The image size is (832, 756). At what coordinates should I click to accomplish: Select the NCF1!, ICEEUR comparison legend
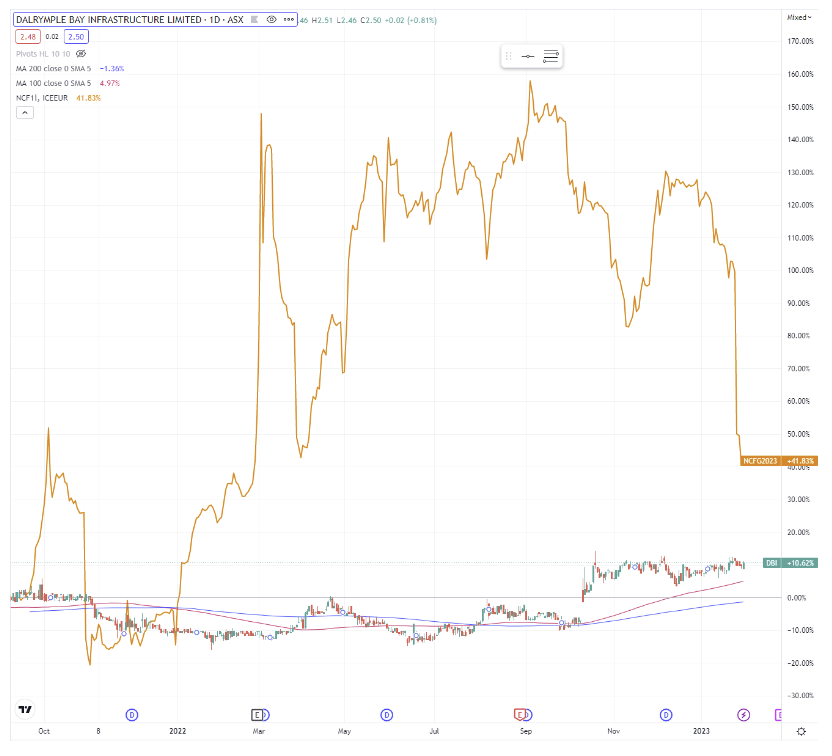(x=42, y=98)
